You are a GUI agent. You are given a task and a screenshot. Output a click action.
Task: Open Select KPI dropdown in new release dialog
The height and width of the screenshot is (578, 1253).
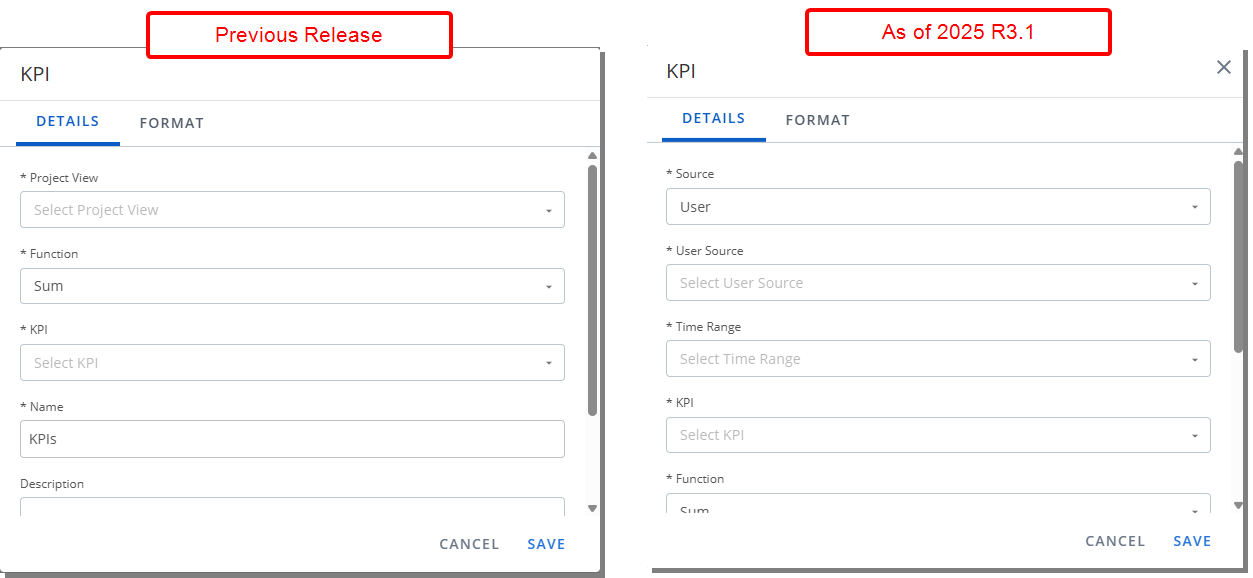tap(938, 435)
